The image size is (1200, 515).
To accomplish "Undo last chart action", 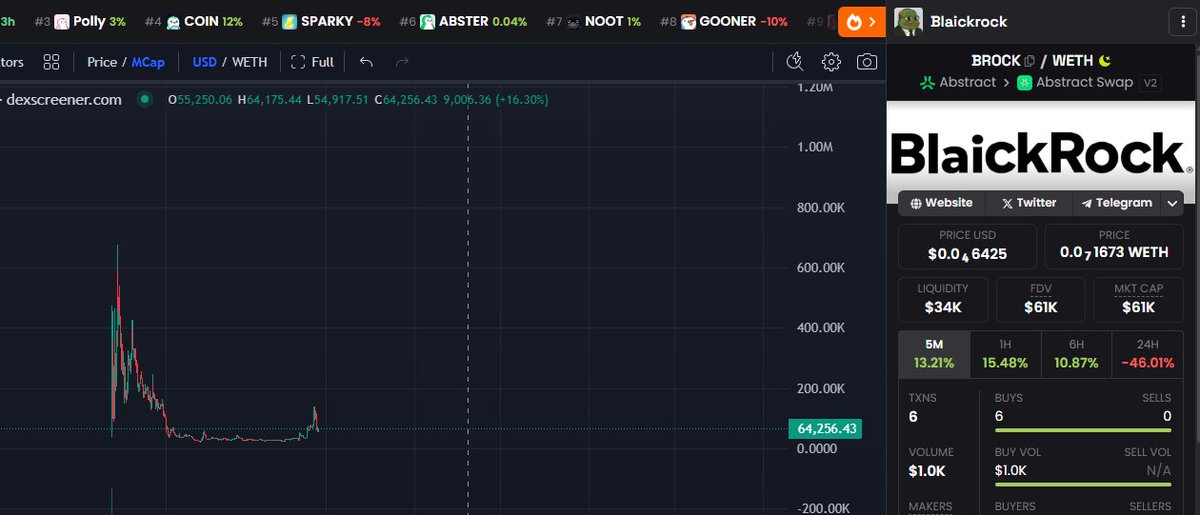I will coord(366,62).
